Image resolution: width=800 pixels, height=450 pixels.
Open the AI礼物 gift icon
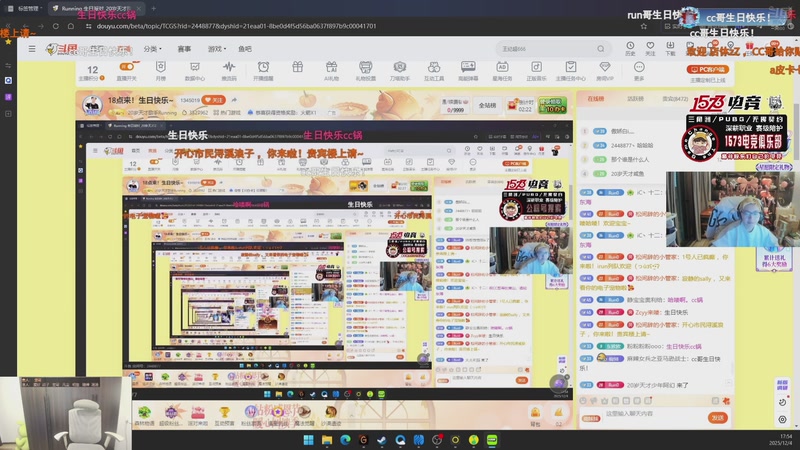point(331,71)
